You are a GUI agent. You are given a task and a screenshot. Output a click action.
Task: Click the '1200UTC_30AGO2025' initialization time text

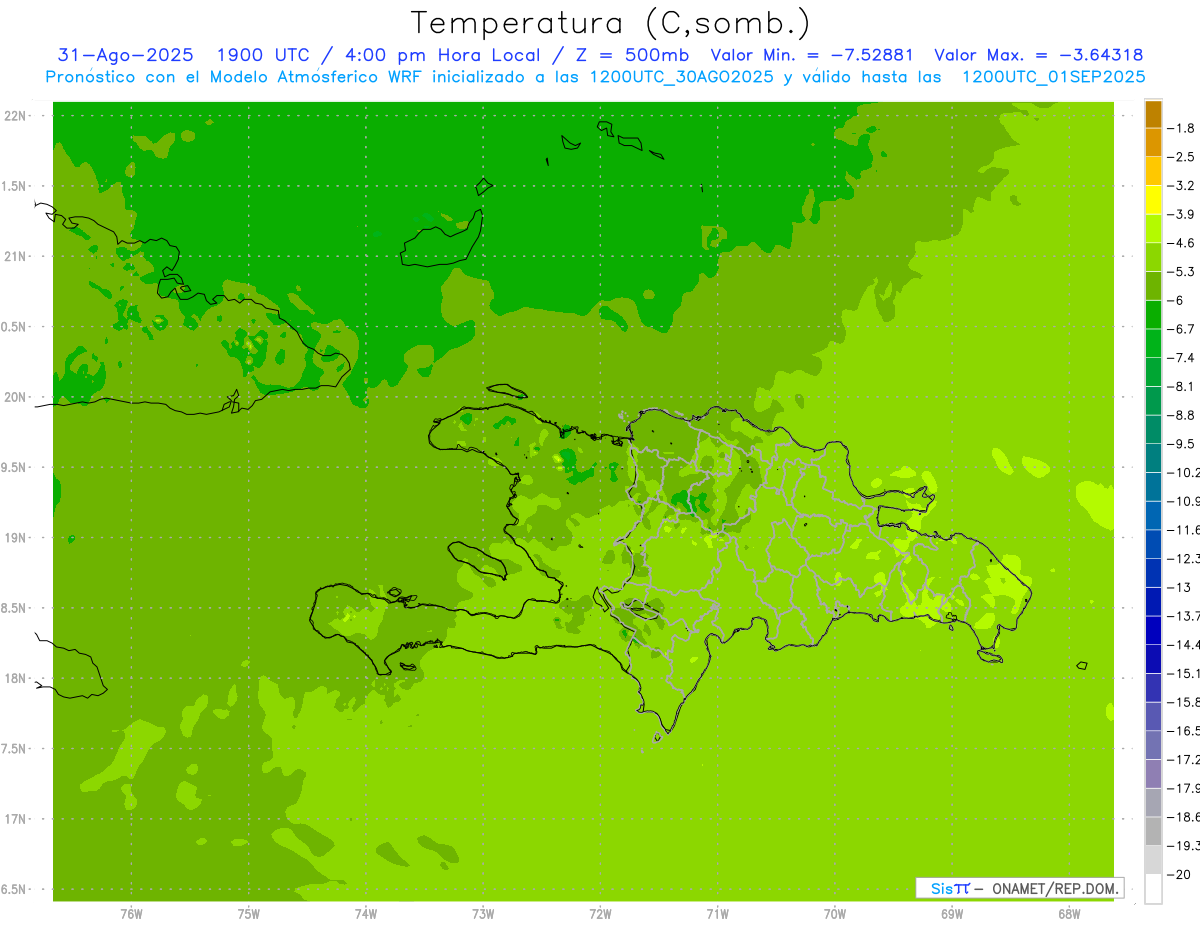pos(681,77)
